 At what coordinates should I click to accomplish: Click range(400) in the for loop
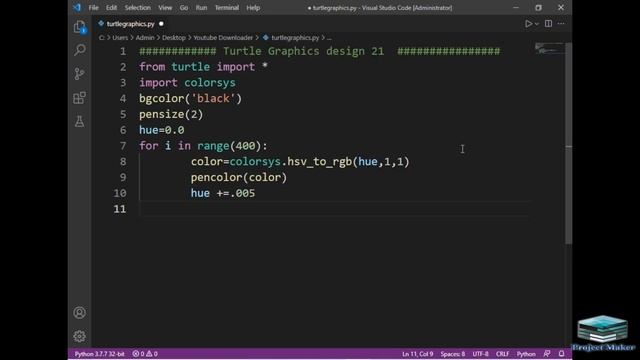tap(229, 146)
